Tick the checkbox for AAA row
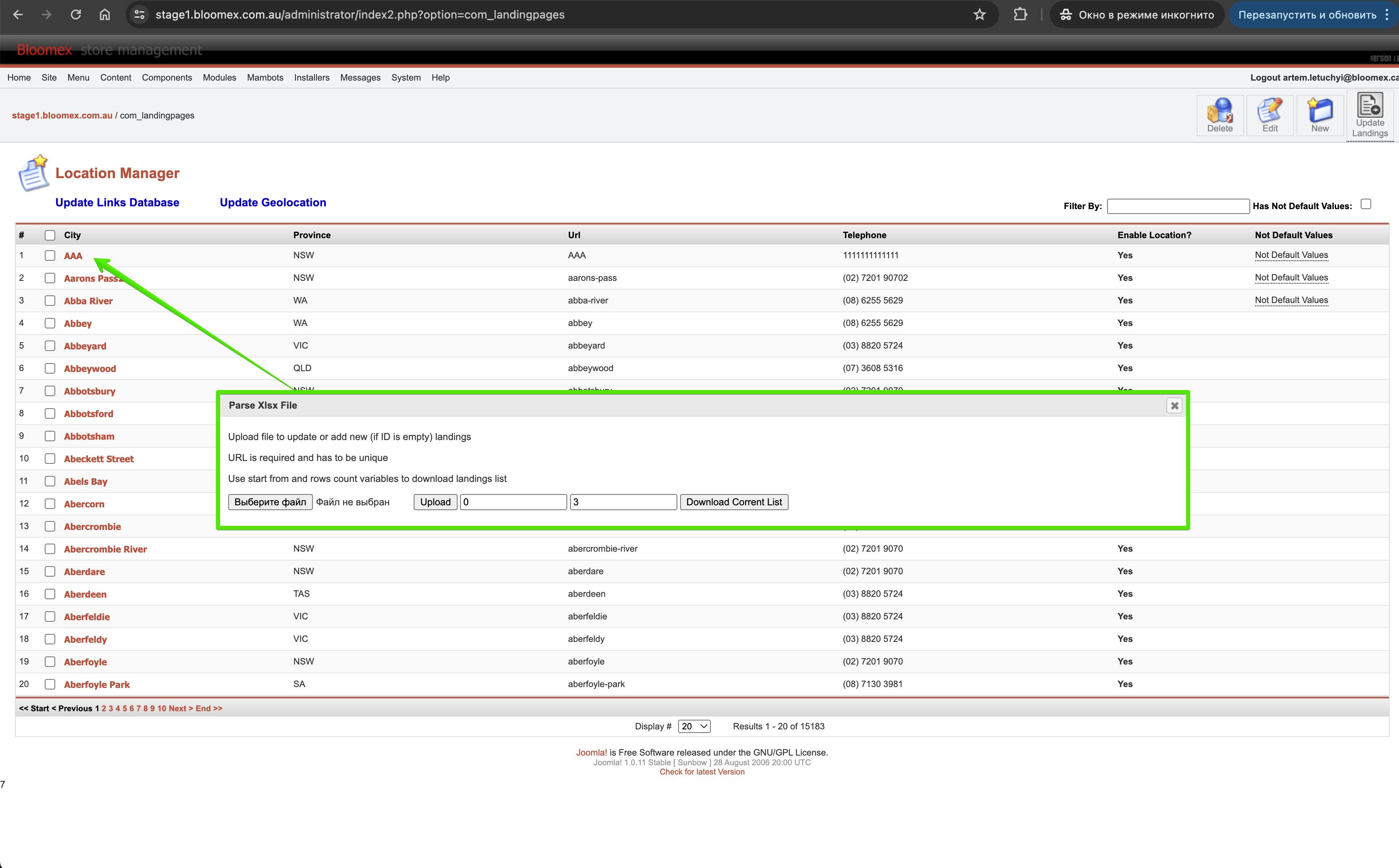1399x868 pixels. coord(50,255)
